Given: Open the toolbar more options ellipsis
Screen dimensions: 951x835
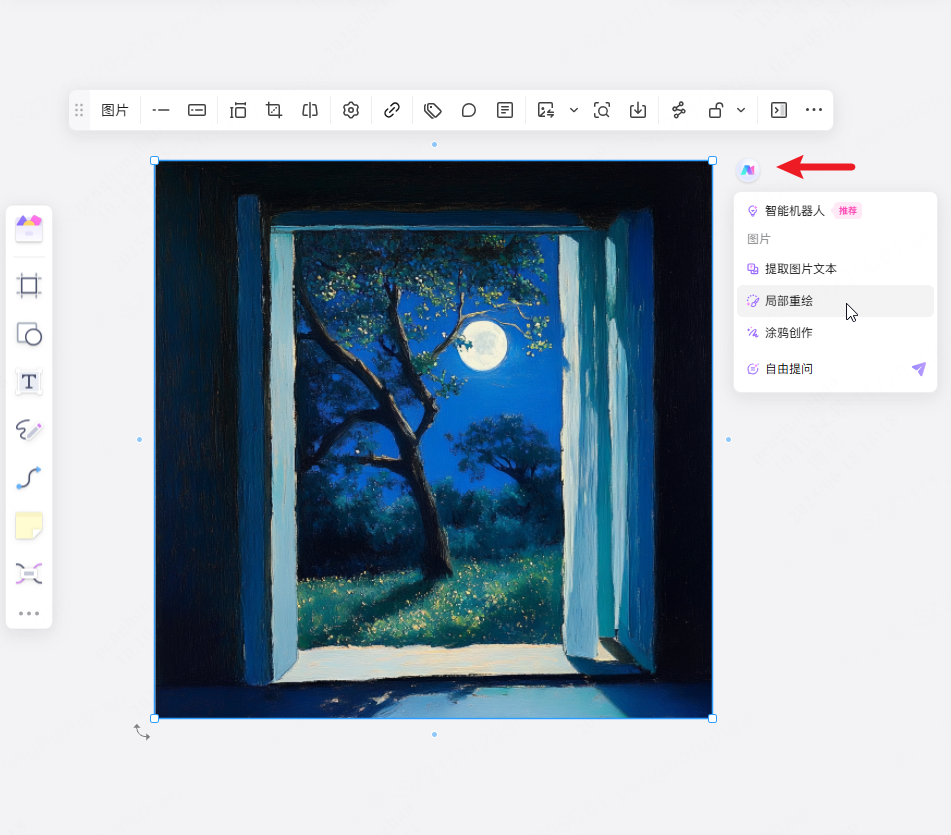Looking at the screenshot, I should (814, 110).
